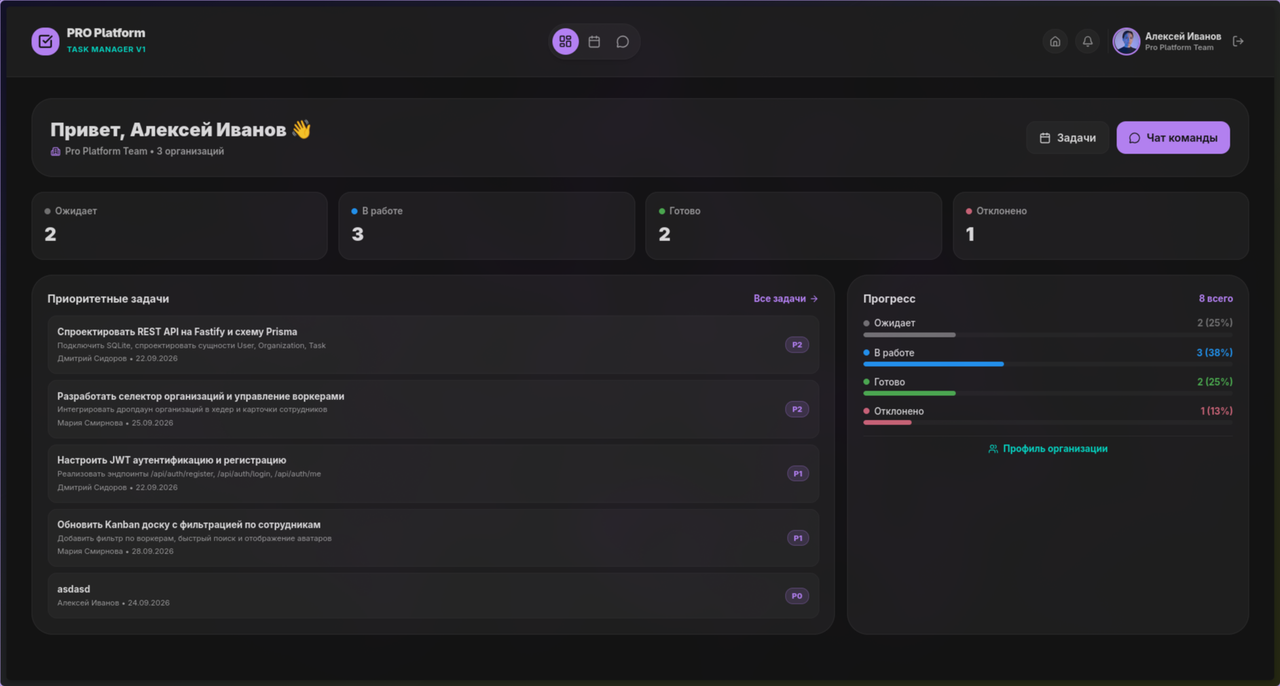The width and height of the screenshot is (1280, 686).
Task: Open Профиль организации link
Action: click(x=1048, y=449)
